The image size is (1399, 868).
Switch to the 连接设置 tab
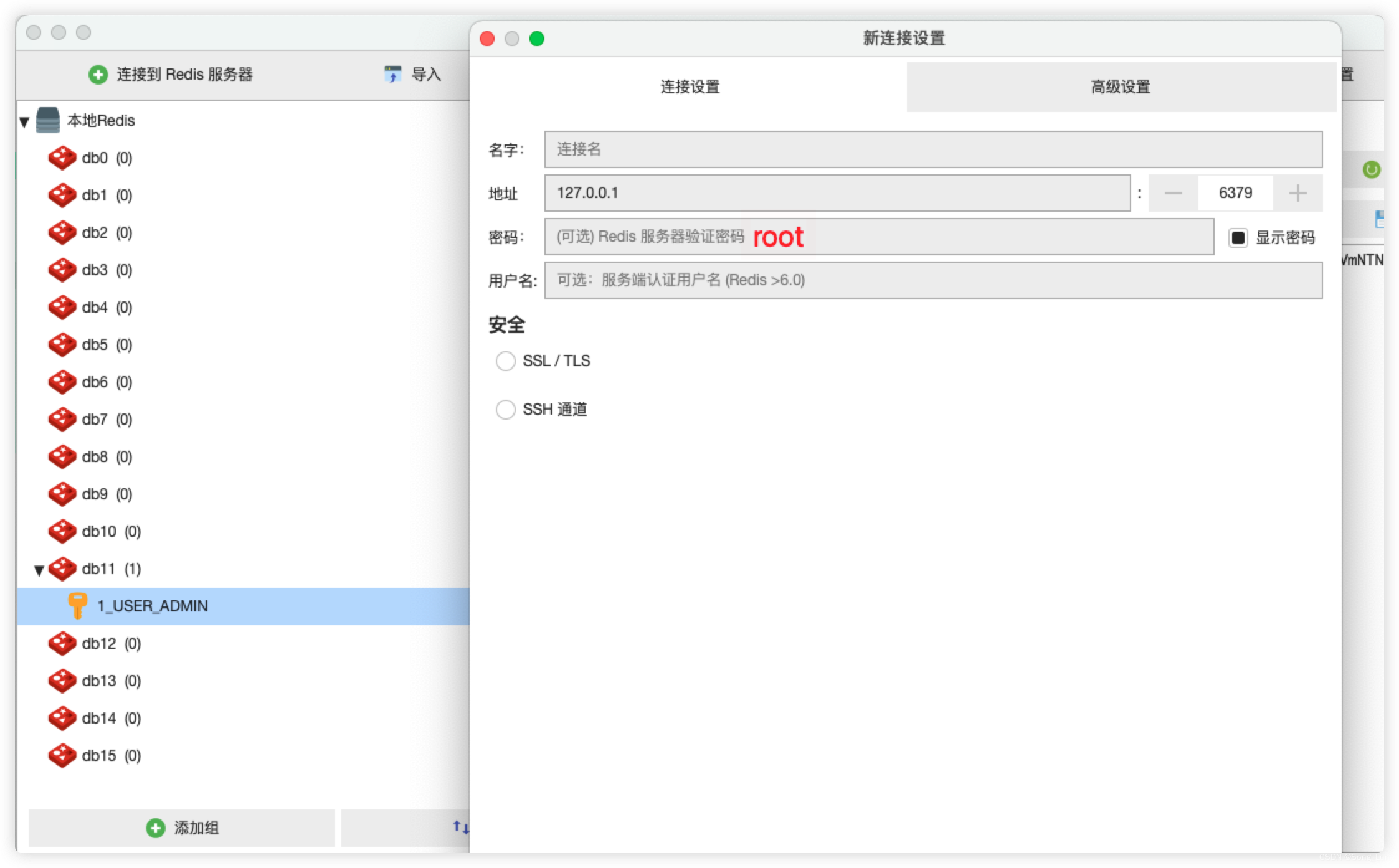click(x=689, y=87)
